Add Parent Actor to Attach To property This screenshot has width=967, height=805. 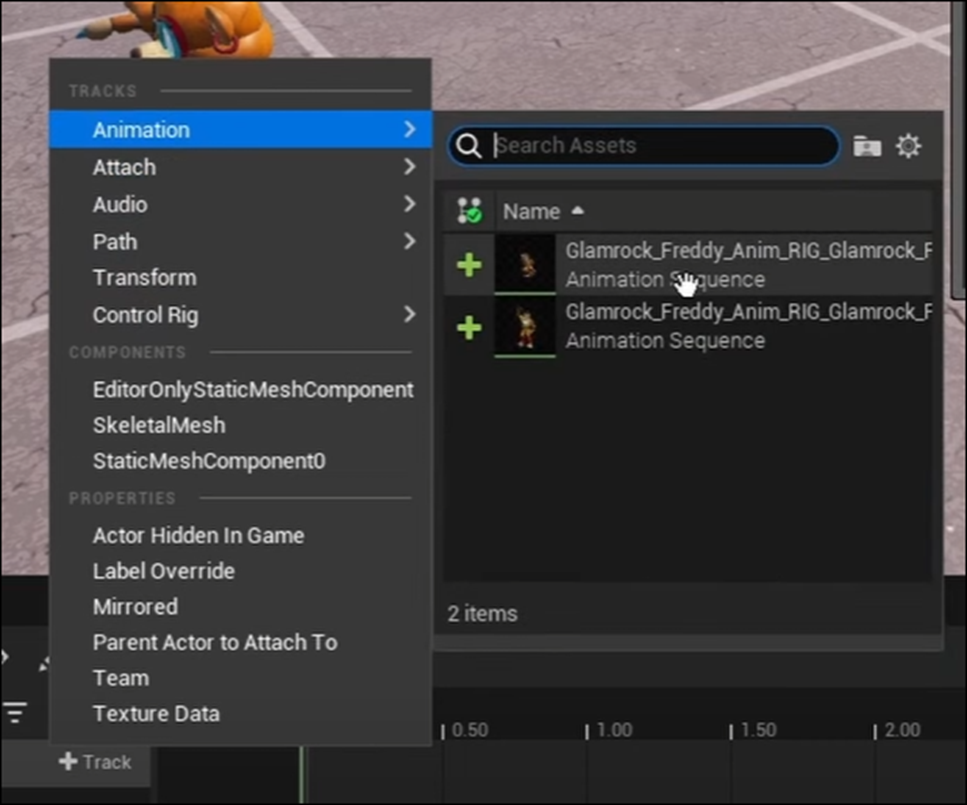click(x=240, y=642)
